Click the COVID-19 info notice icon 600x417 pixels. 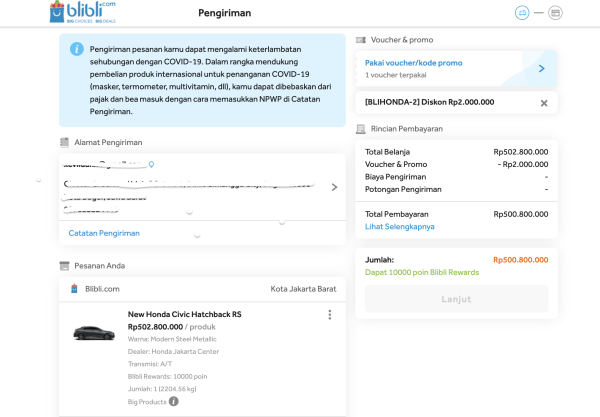click(x=77, y=49)
